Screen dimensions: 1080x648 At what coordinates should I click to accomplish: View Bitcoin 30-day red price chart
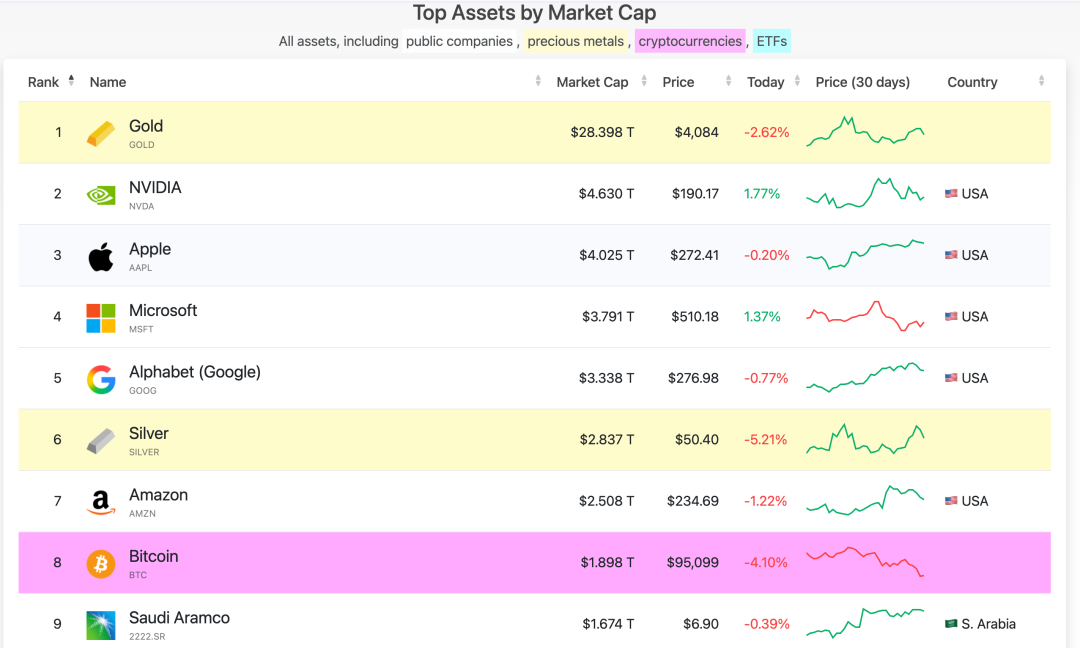click(865, 562)
